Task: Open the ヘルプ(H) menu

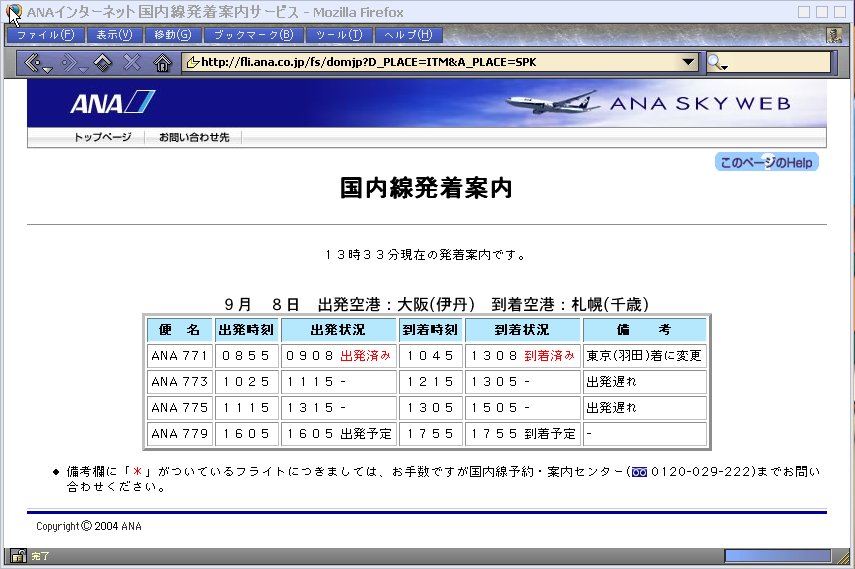Action: tap(408, 35)
